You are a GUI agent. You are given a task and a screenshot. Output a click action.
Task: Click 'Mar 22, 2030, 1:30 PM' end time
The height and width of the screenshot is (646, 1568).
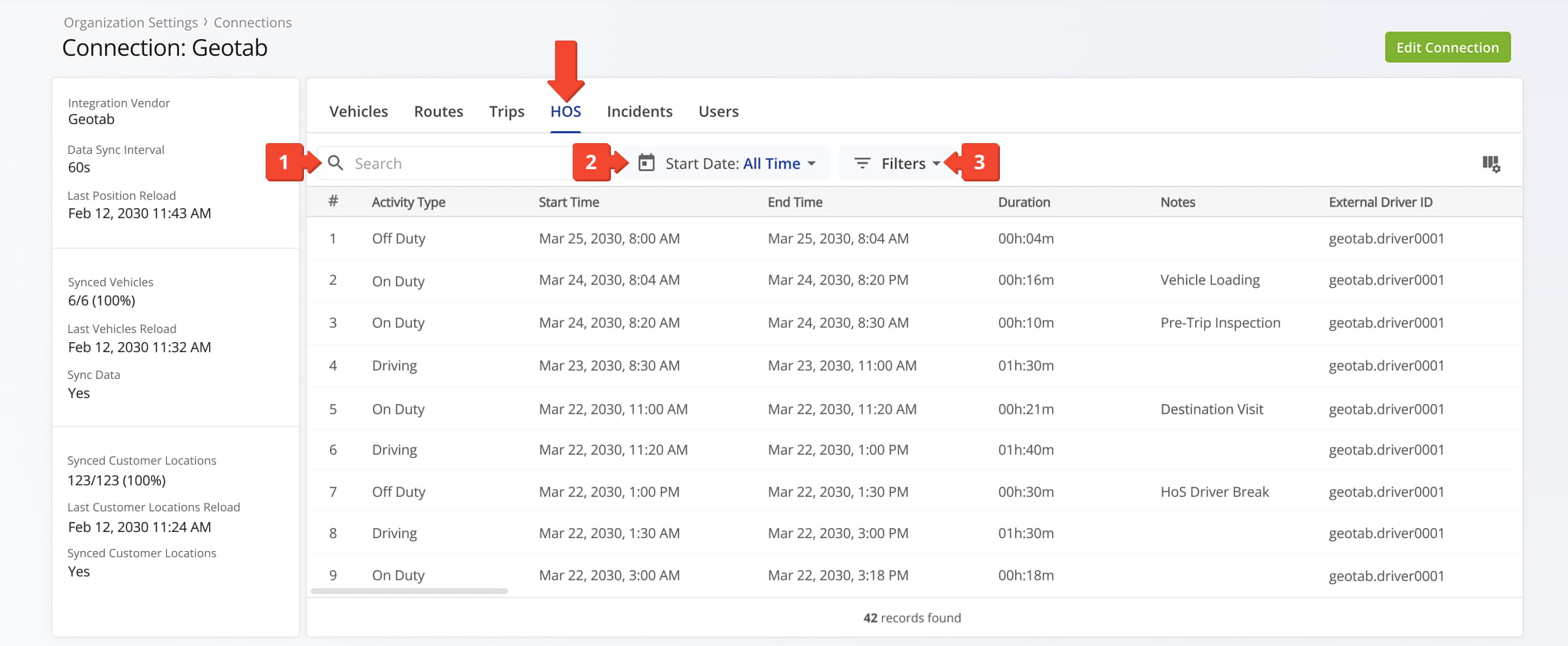pos(838,492)
